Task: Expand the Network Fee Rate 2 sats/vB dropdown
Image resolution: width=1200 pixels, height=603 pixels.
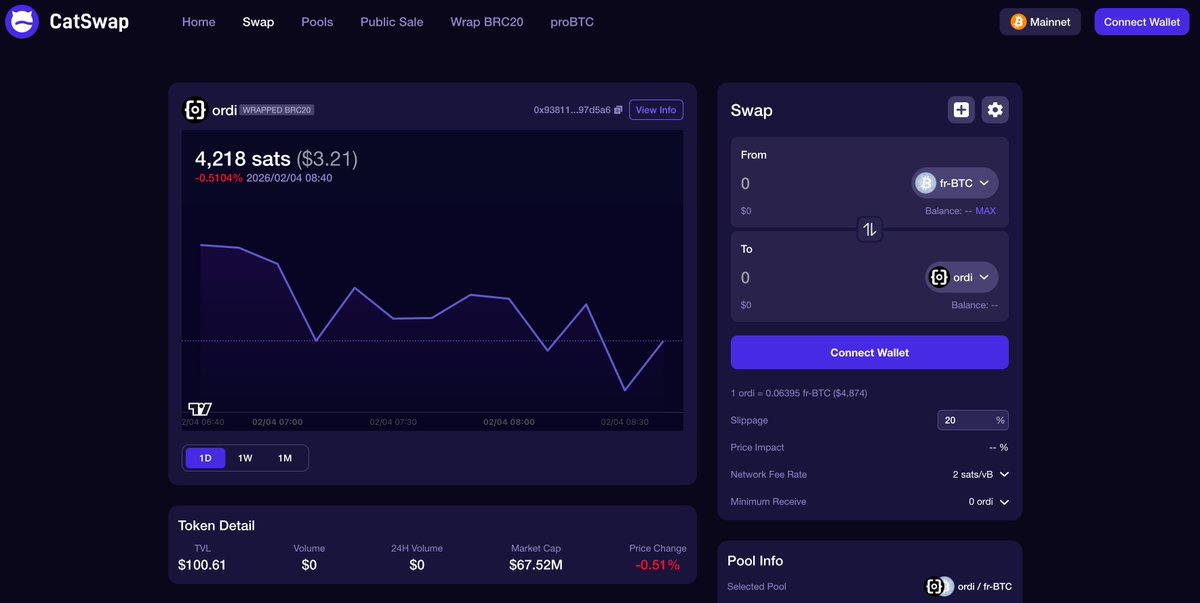Action: click(x=981, y=474)
